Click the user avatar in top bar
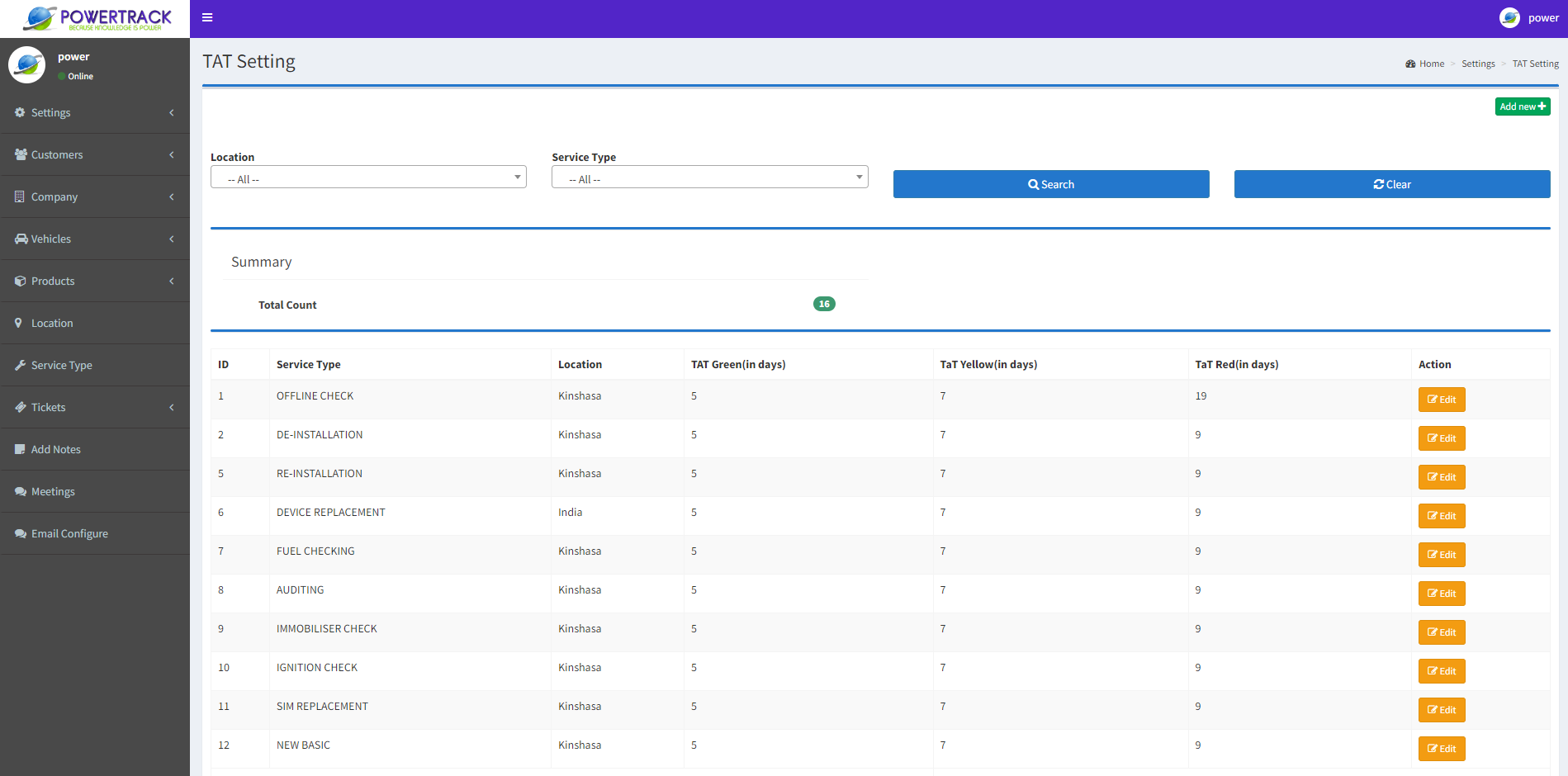 pos(1509,18)
